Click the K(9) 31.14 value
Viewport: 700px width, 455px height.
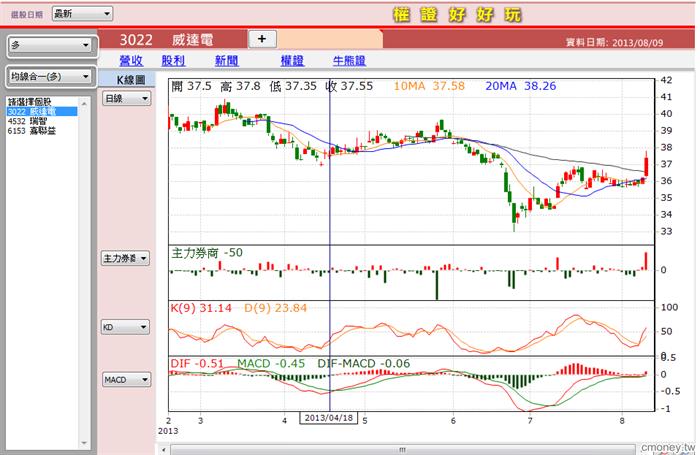pyautogui.click(x=201, y=308)
